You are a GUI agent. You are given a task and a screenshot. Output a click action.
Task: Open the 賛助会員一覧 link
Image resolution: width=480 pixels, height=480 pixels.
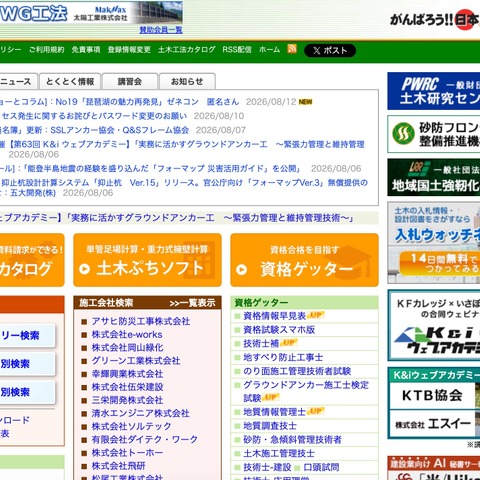161,30
